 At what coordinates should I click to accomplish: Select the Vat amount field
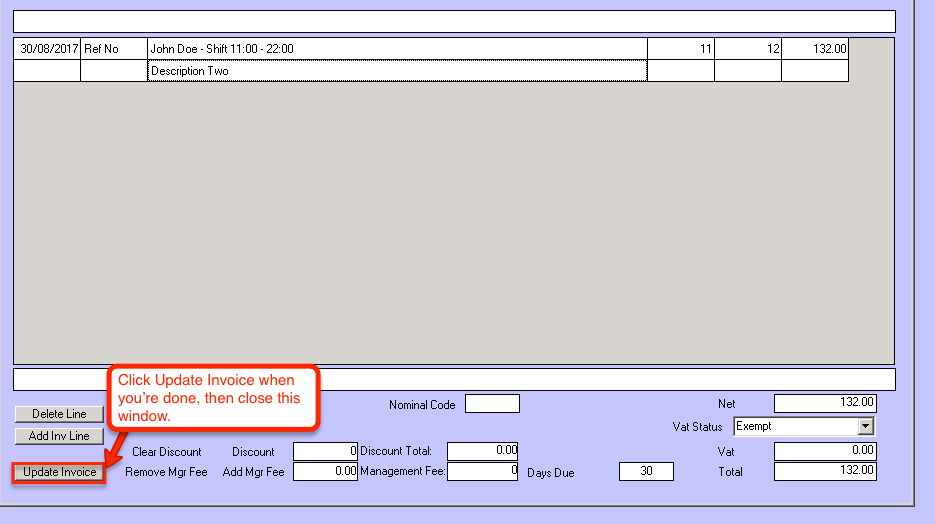(825, 451)
